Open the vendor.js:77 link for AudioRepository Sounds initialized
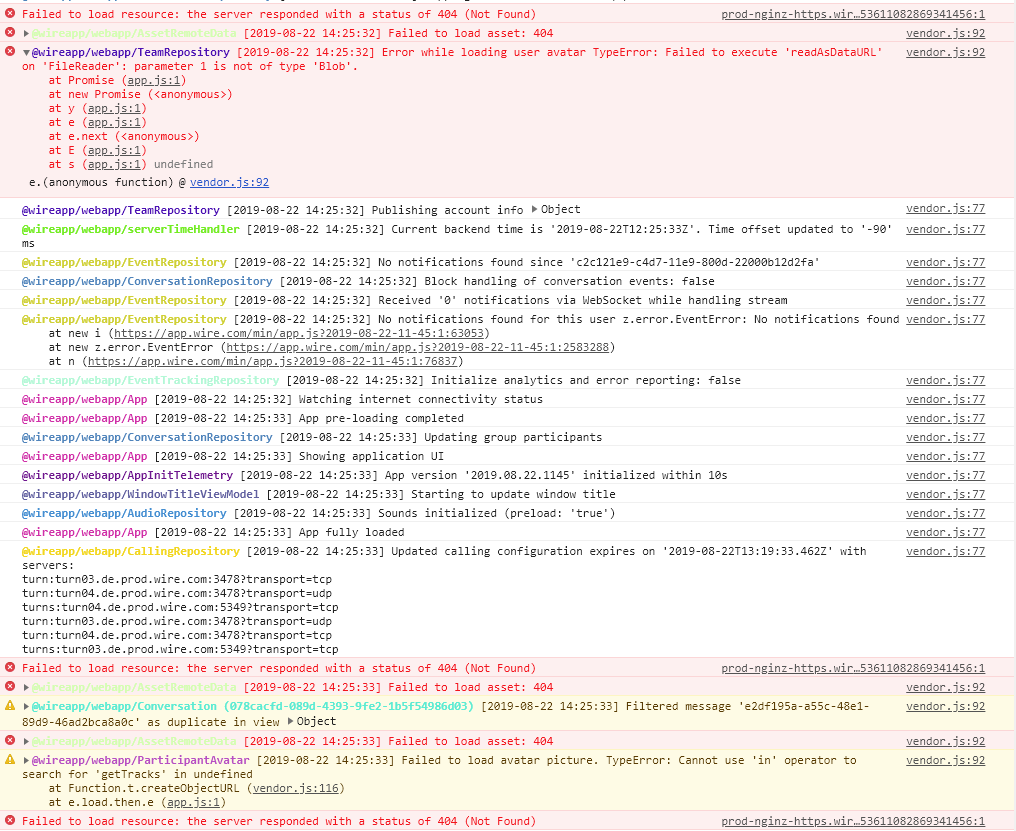1016x831 pixels. click(x=945, y=513)
